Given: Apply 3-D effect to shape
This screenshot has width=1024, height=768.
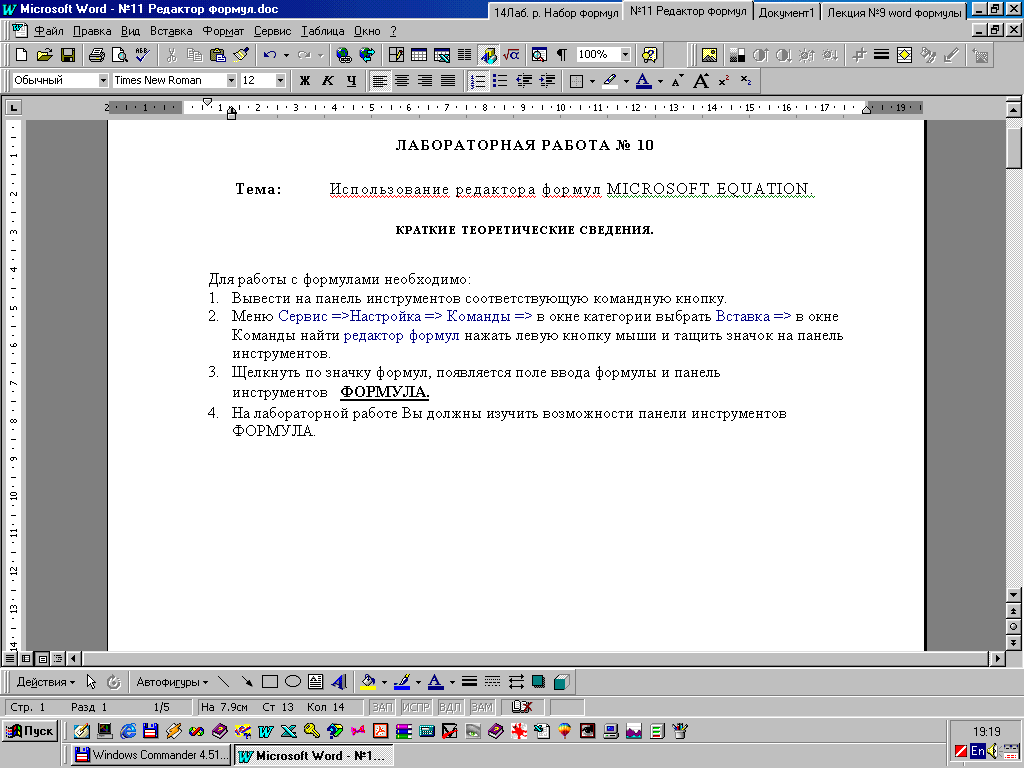Looking at the screenshot, I should [x=561, y=682].
